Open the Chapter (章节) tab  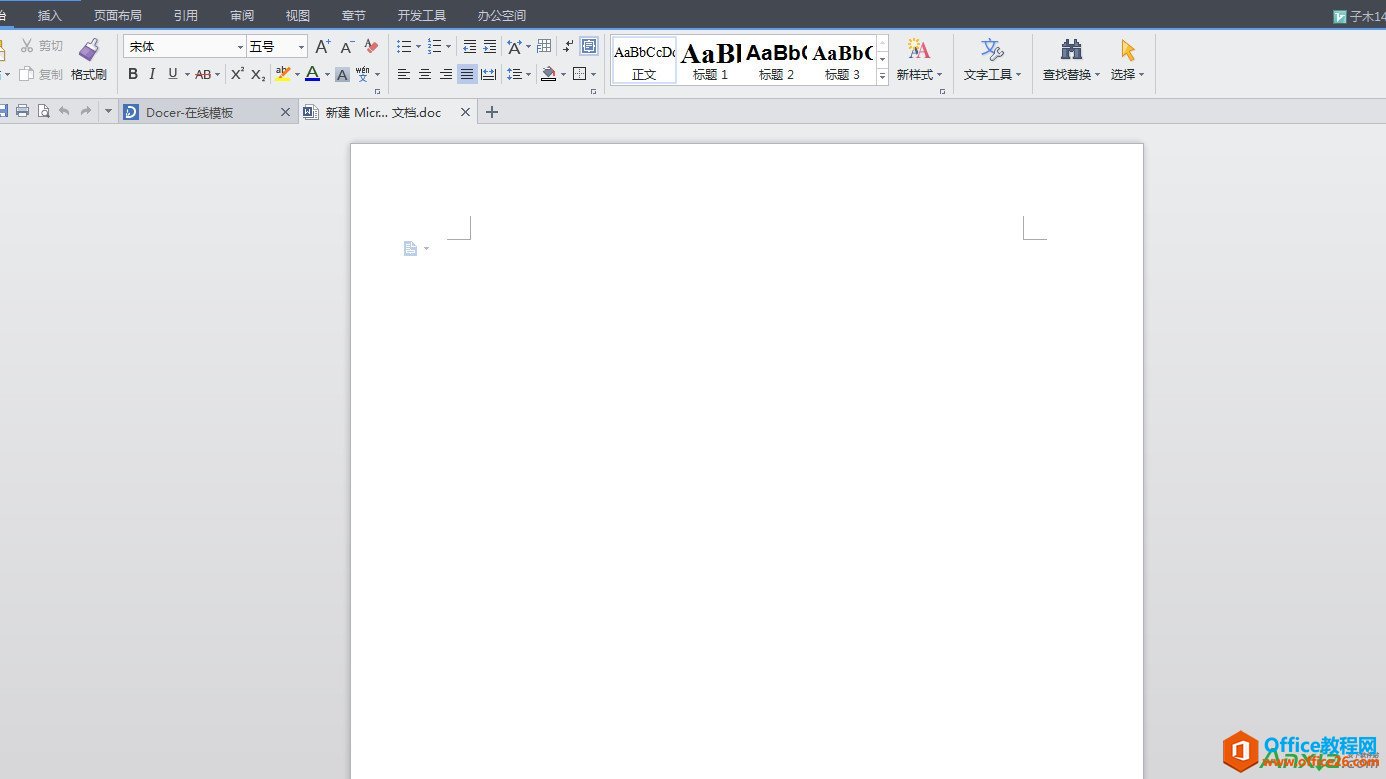tap(354, 15)
